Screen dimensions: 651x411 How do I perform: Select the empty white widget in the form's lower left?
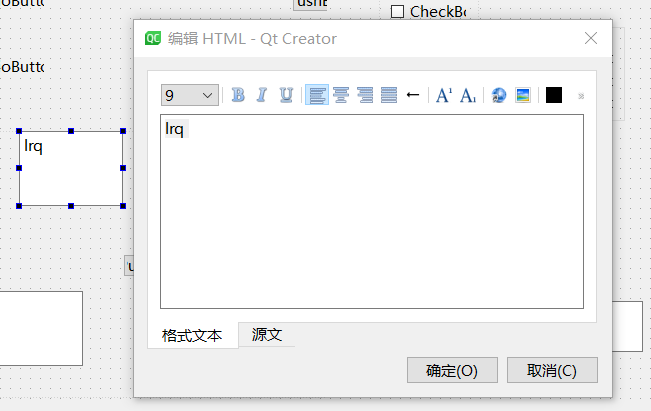click(41, 328)
